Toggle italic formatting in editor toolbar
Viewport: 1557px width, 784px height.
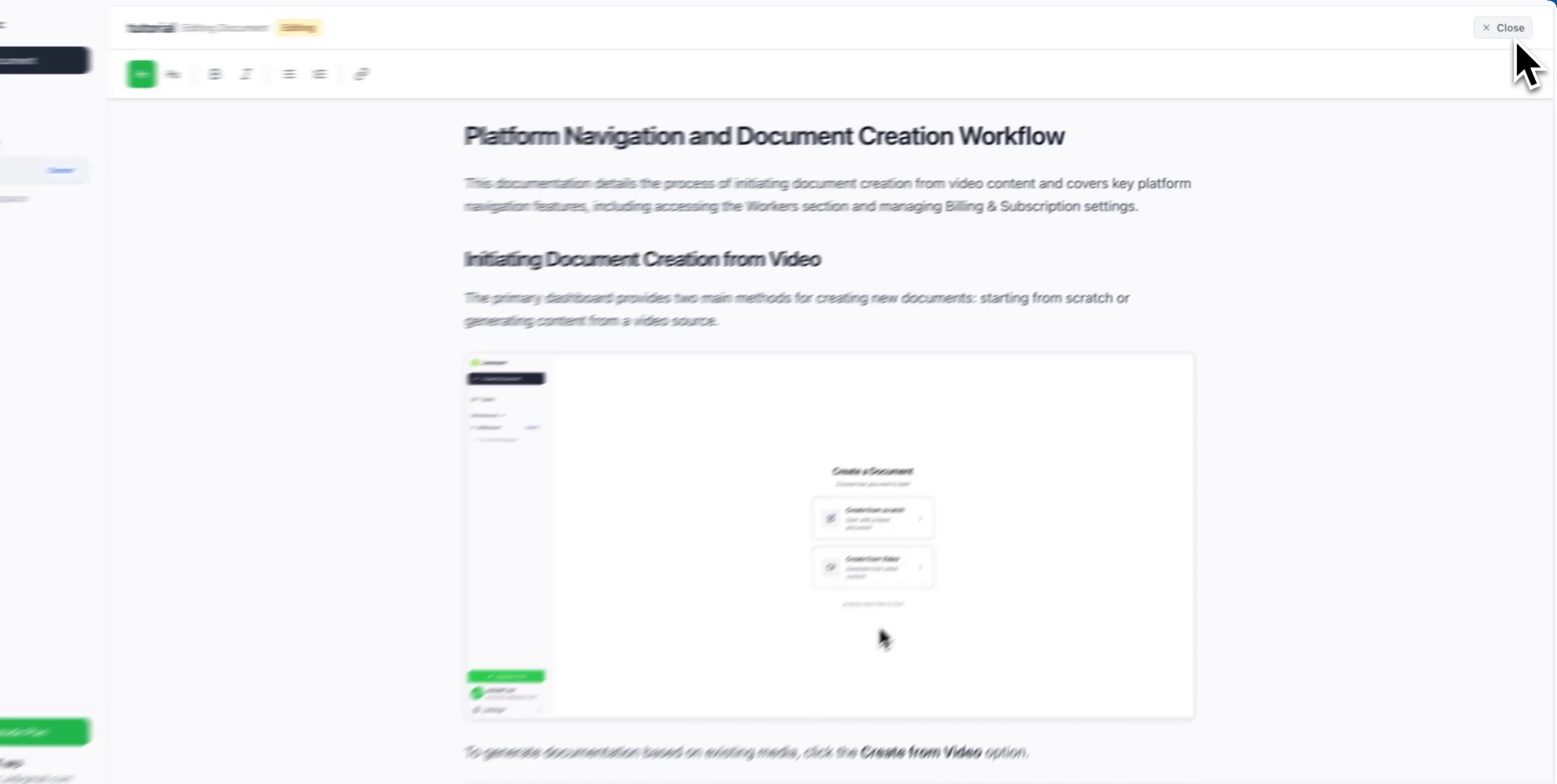(245, 74)
